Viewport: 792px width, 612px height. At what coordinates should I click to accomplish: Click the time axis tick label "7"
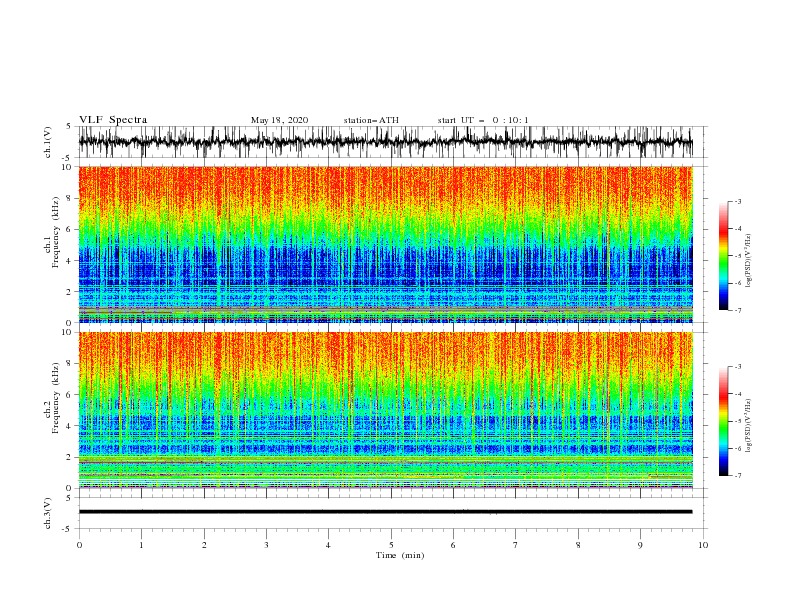click(x=516, y=545)
